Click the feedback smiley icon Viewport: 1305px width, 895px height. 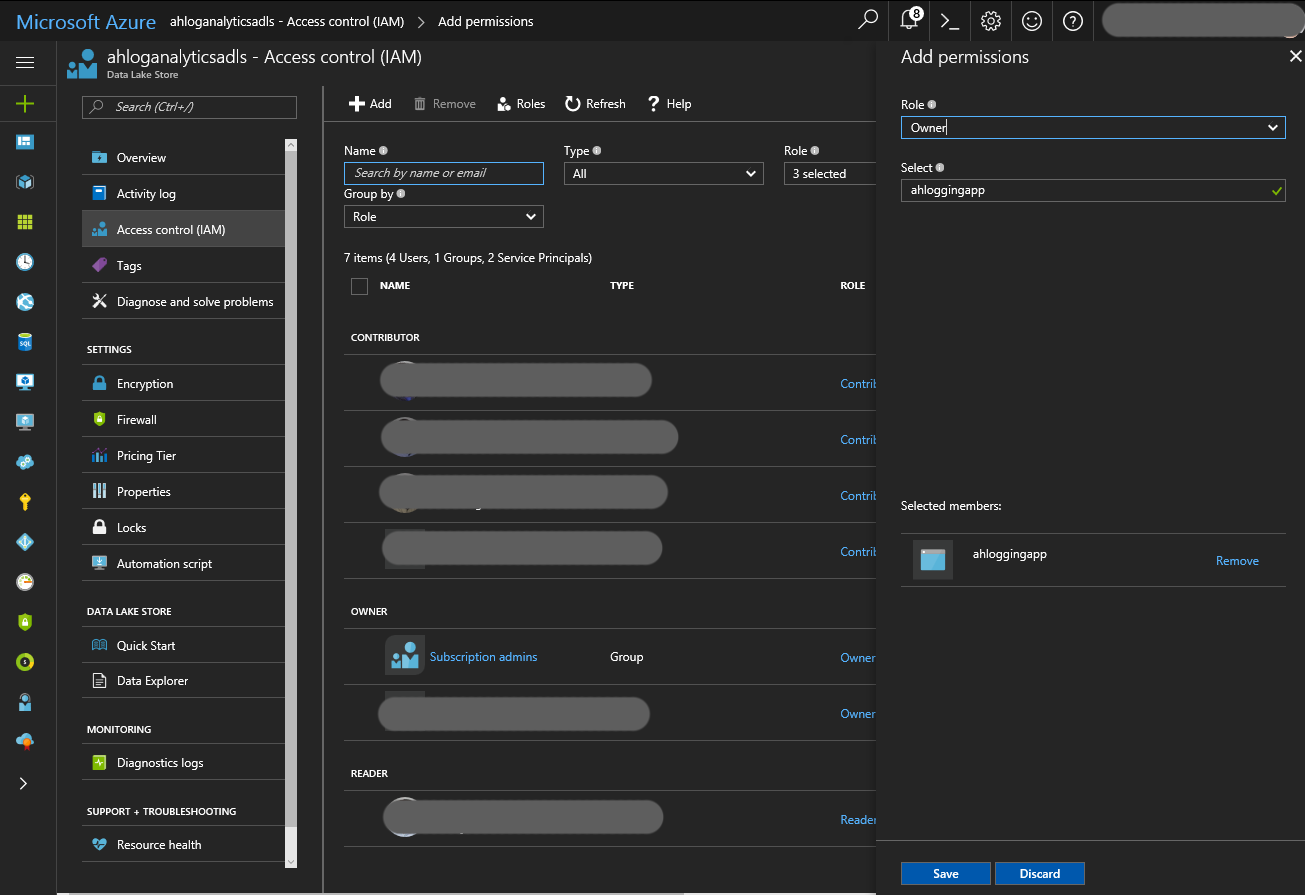1032,21
